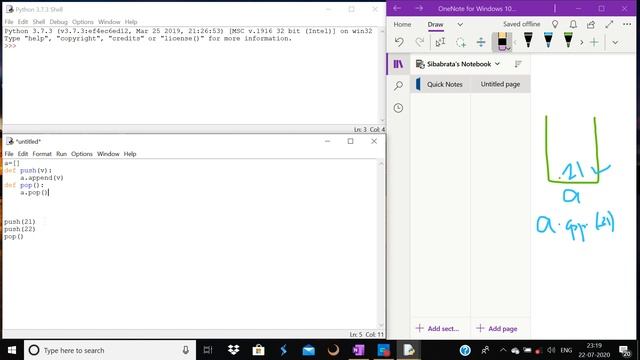Open Run menu in untitled editor
The width and height of the screenshot is (640, 360).
click(61, 154)
